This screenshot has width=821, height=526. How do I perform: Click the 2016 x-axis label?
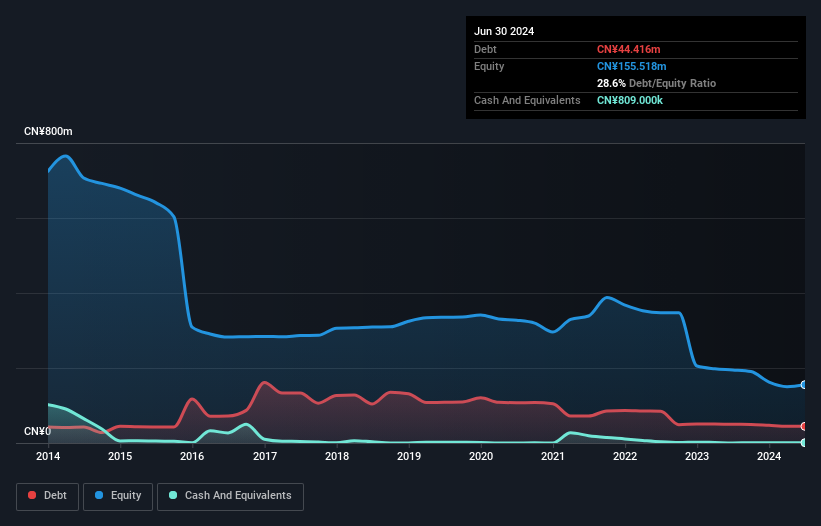click(x=192, y=456)
